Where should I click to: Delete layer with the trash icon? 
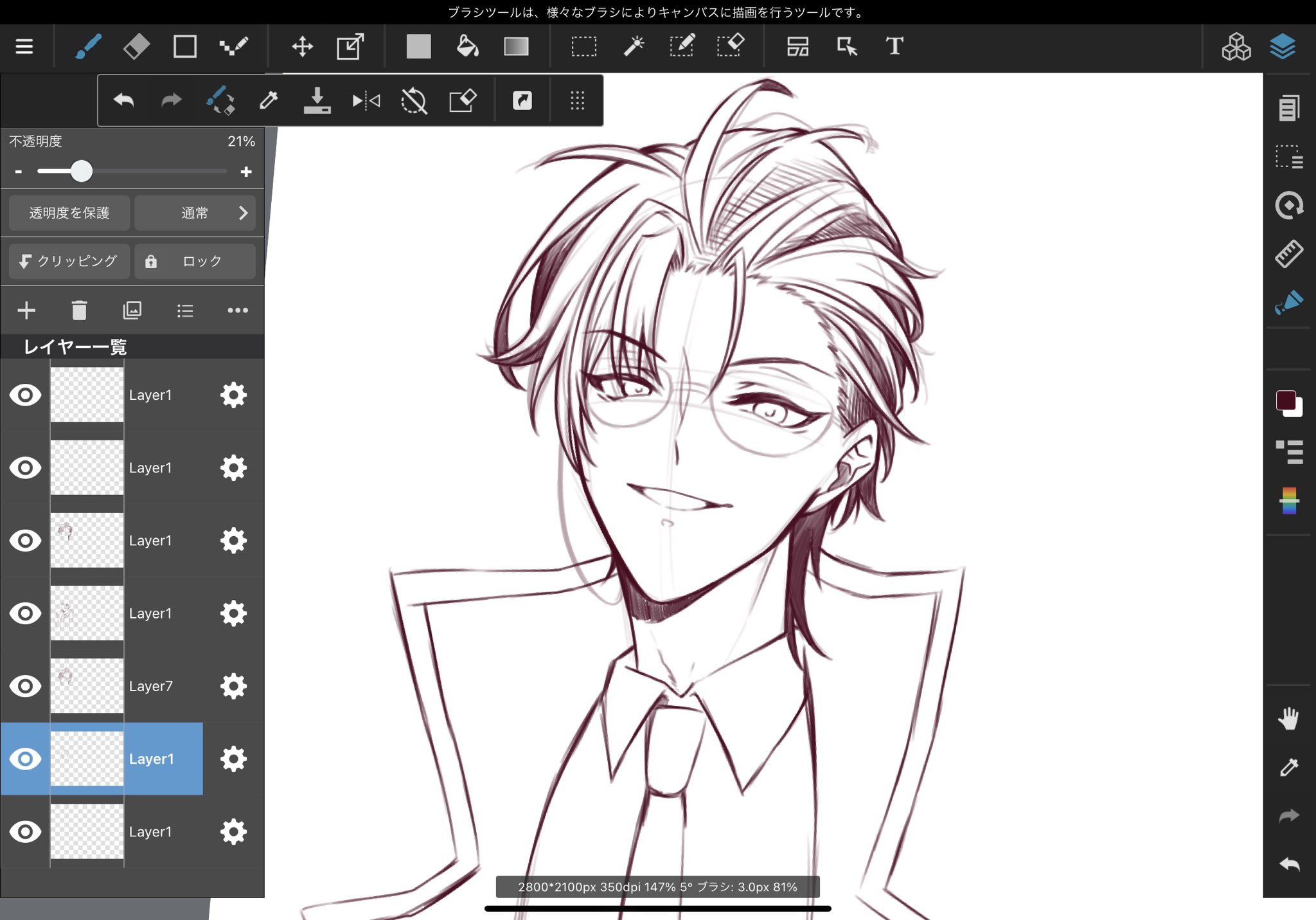(79, 311)
